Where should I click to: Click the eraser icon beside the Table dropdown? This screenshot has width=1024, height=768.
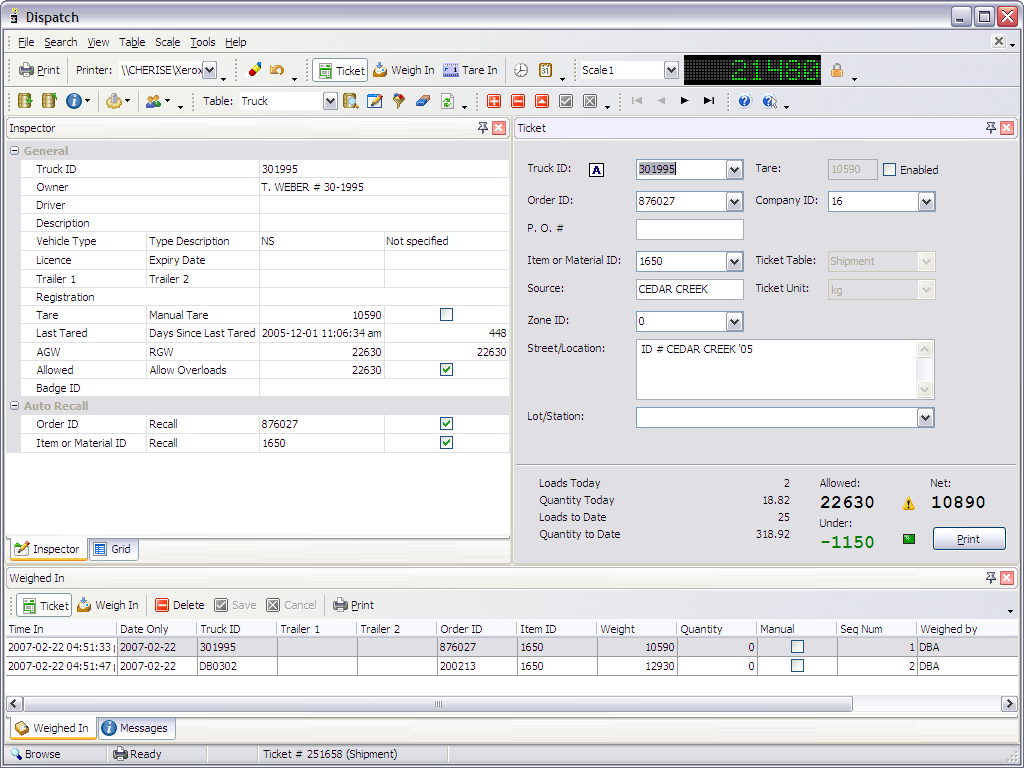(x=422, y=101)
